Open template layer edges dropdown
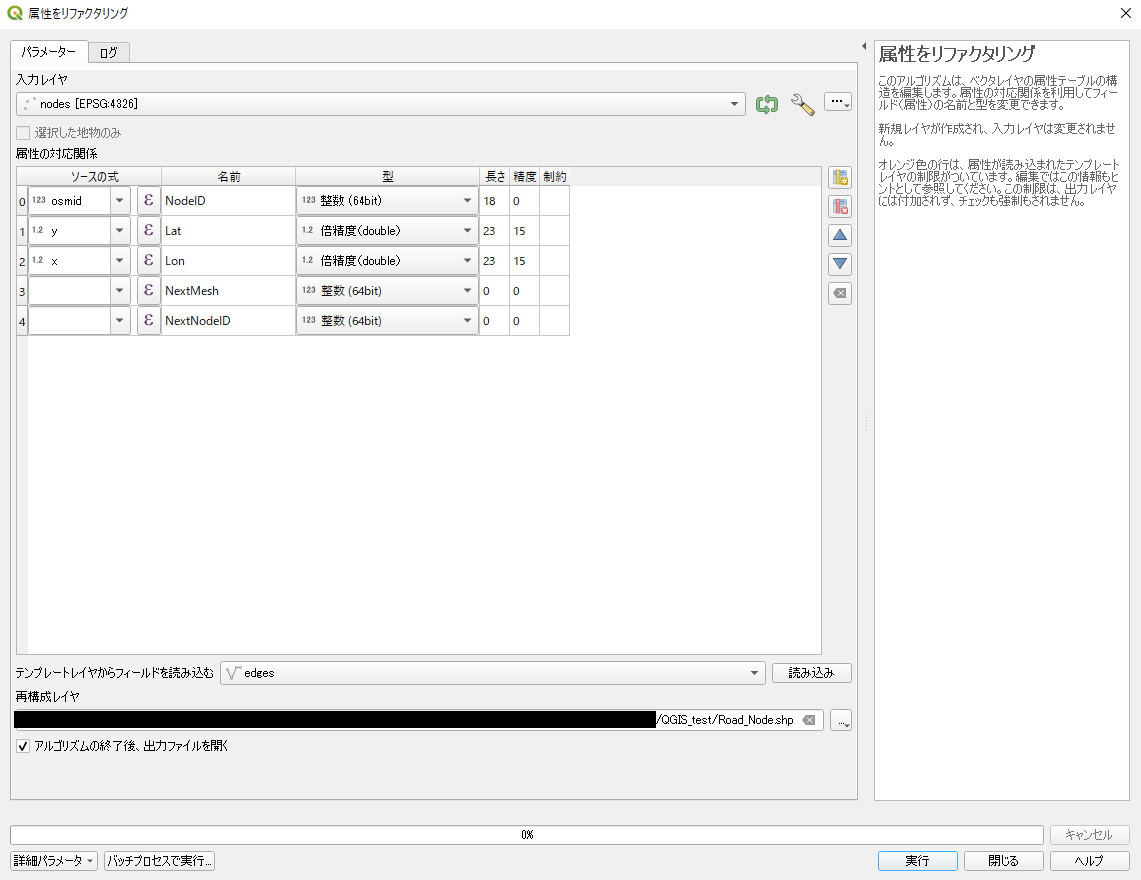The height and width of the screenshot is (880, 1141). 492,673
